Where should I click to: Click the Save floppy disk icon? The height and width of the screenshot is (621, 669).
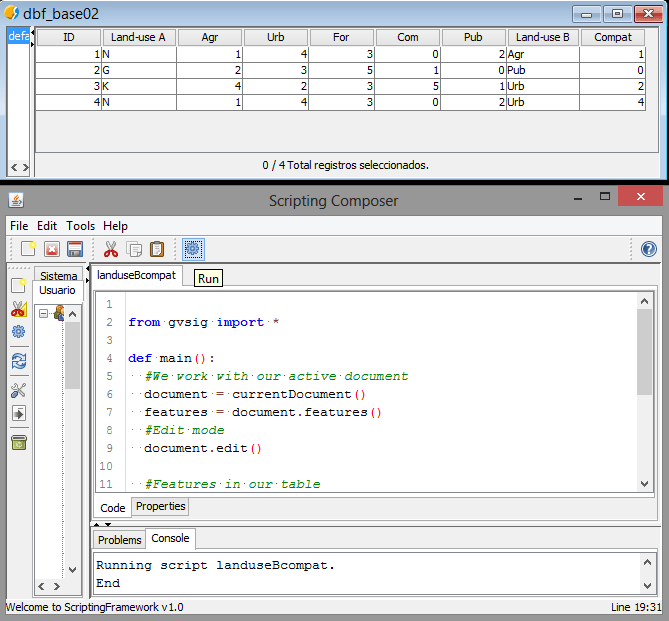coord(74,249)
